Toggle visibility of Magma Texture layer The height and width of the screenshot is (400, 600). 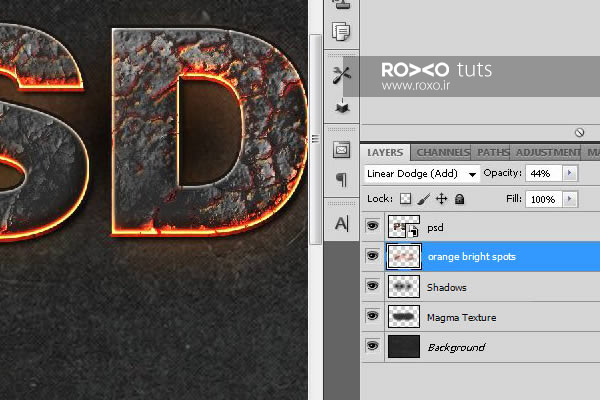372,315
